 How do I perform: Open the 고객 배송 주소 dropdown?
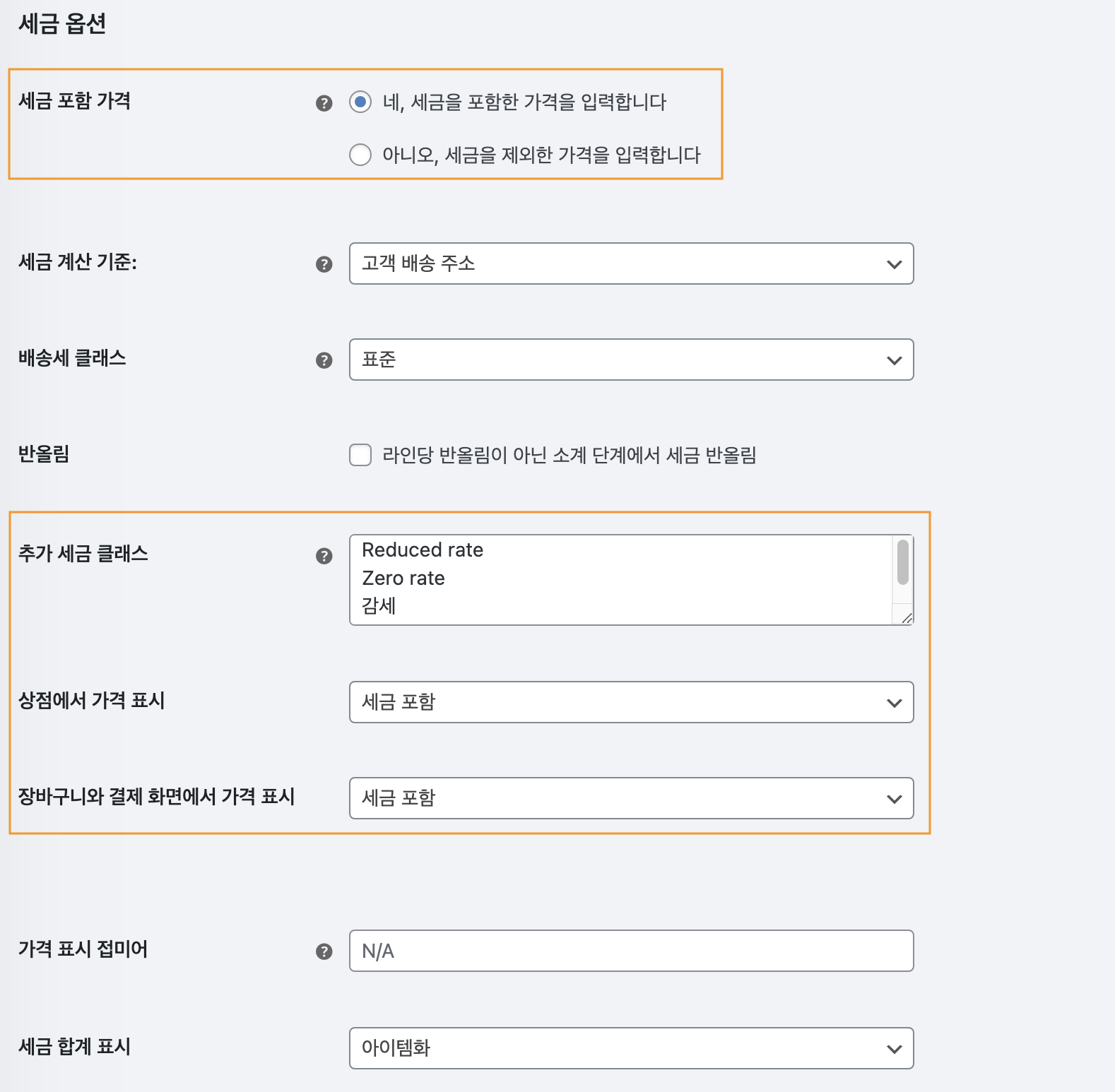pos(631,263)
